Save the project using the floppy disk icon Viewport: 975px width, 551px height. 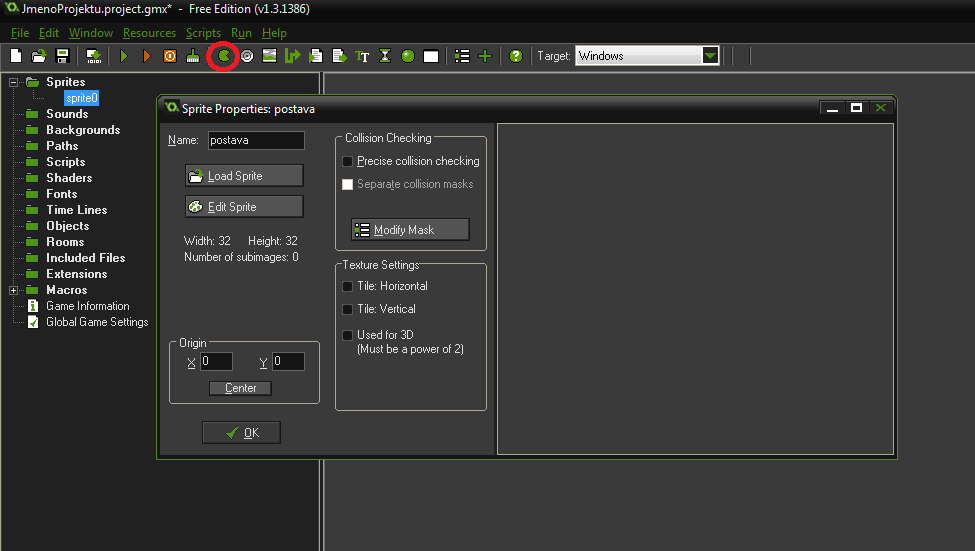pos(62,56)
